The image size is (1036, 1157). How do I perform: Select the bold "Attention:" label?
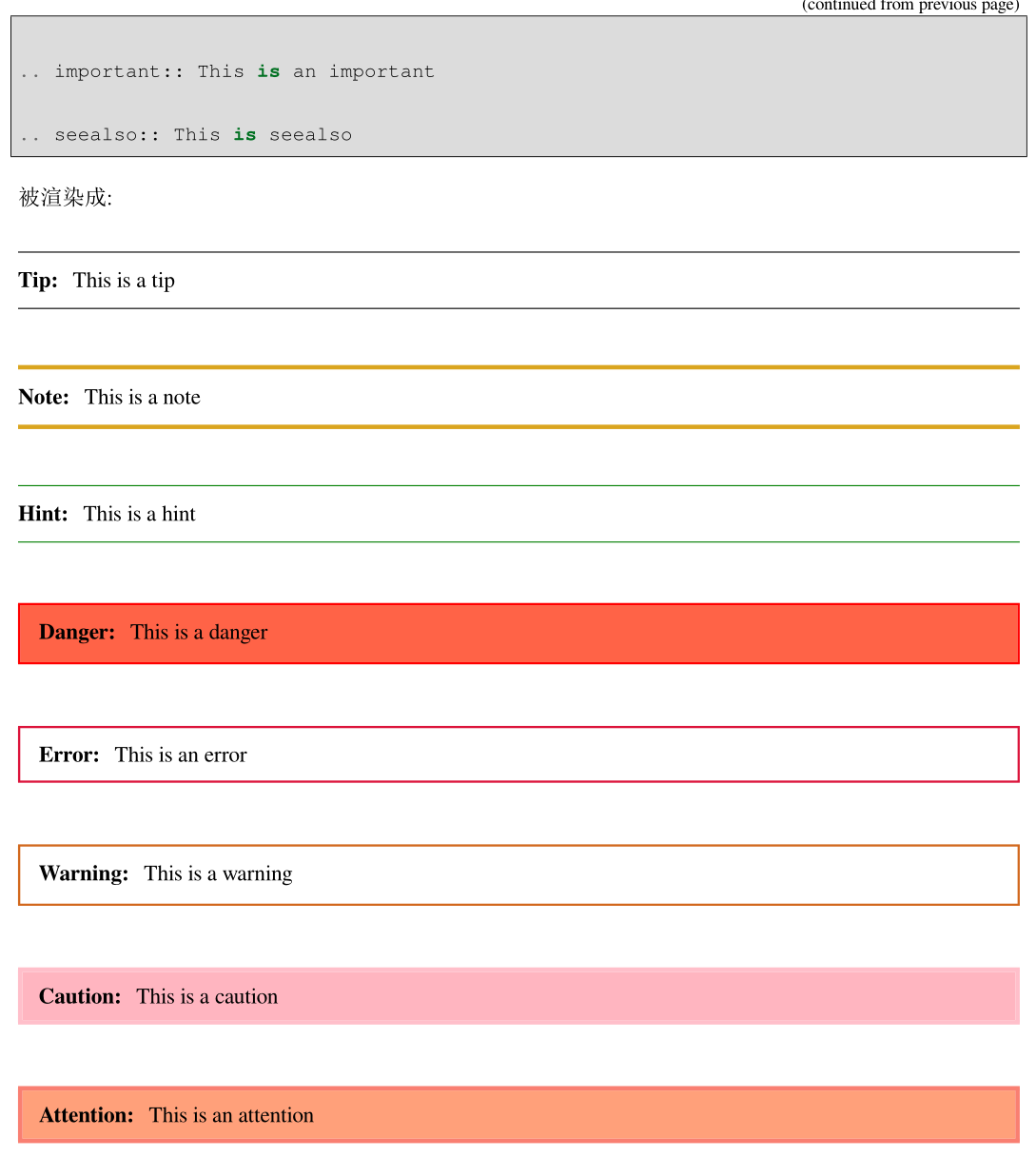[x=87, y=1116]
